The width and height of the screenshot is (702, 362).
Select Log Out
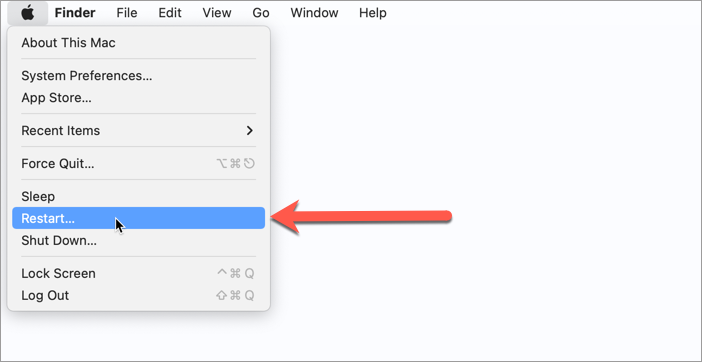[x=138, y=295]
